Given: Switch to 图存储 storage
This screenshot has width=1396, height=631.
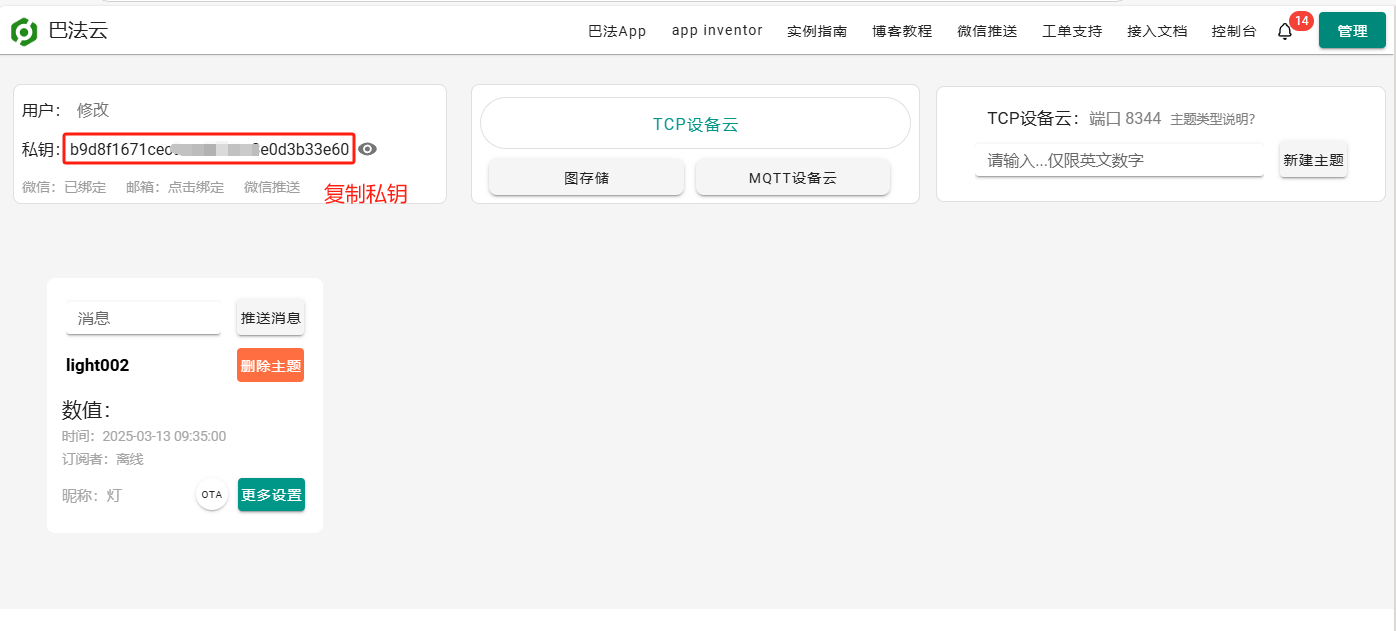Looking at the screenshot, I should pos(586,178).
